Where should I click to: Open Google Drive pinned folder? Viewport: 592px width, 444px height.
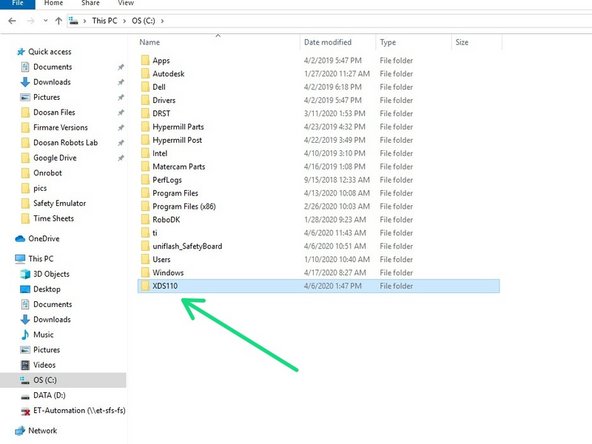[x=55, y=157]
